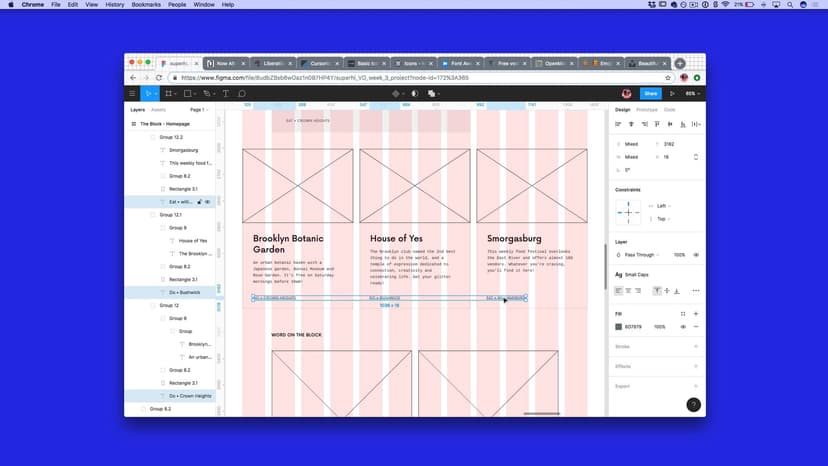Image resolution: width=828 pixels, height=466 pixels.
Task: Open the text type details ellipsis
Action: 696,291
